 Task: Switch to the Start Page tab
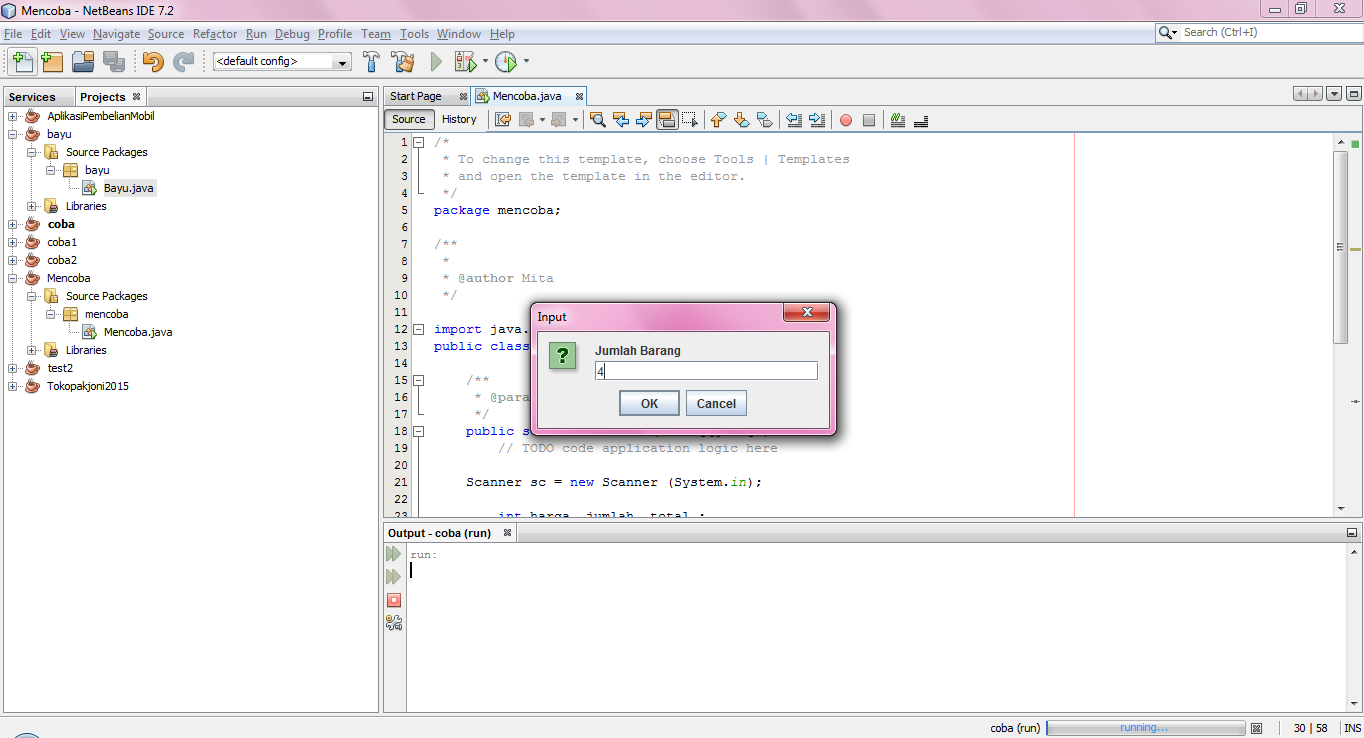tap(418, 96)
